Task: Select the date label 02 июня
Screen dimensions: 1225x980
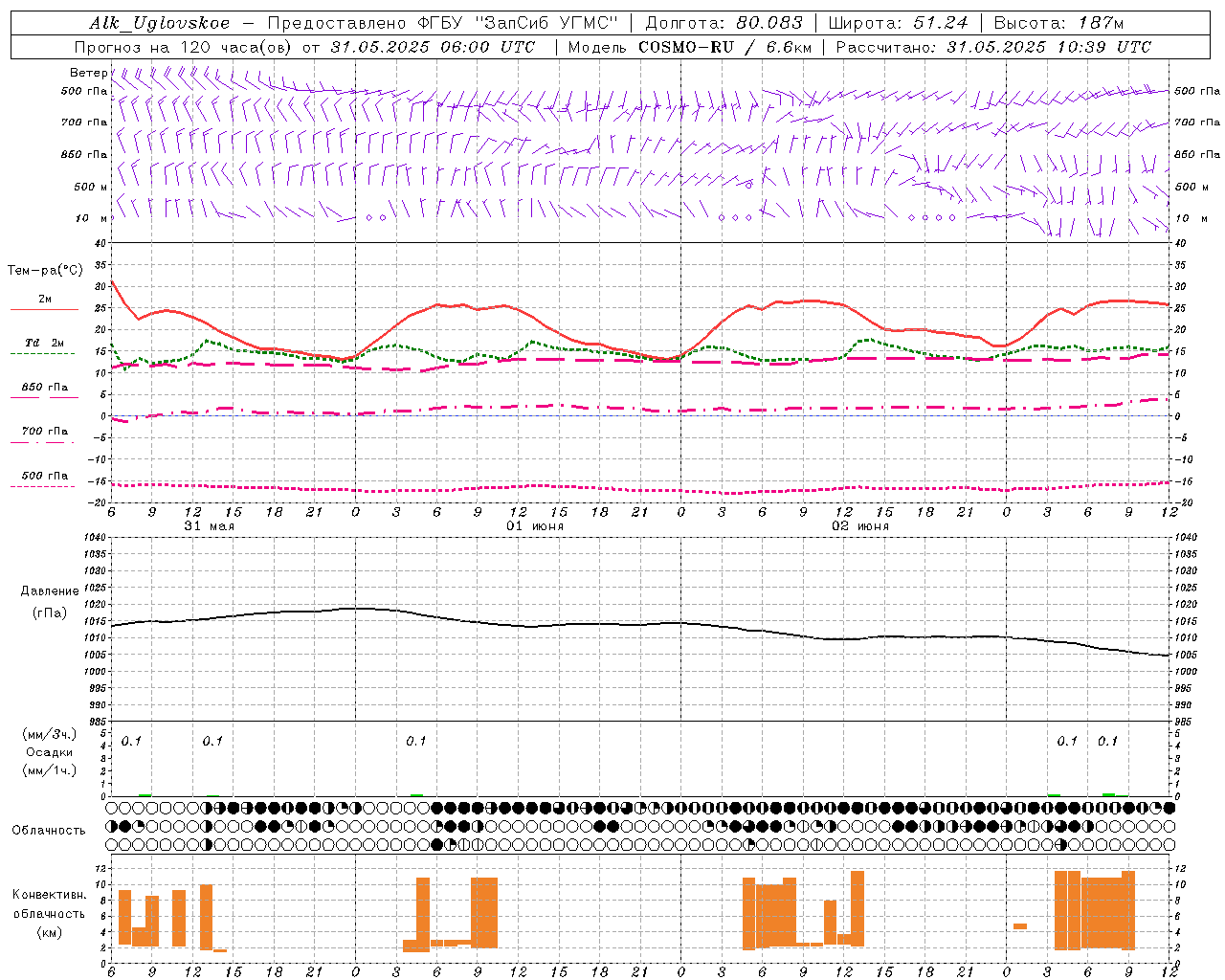Action: point(860,526)
